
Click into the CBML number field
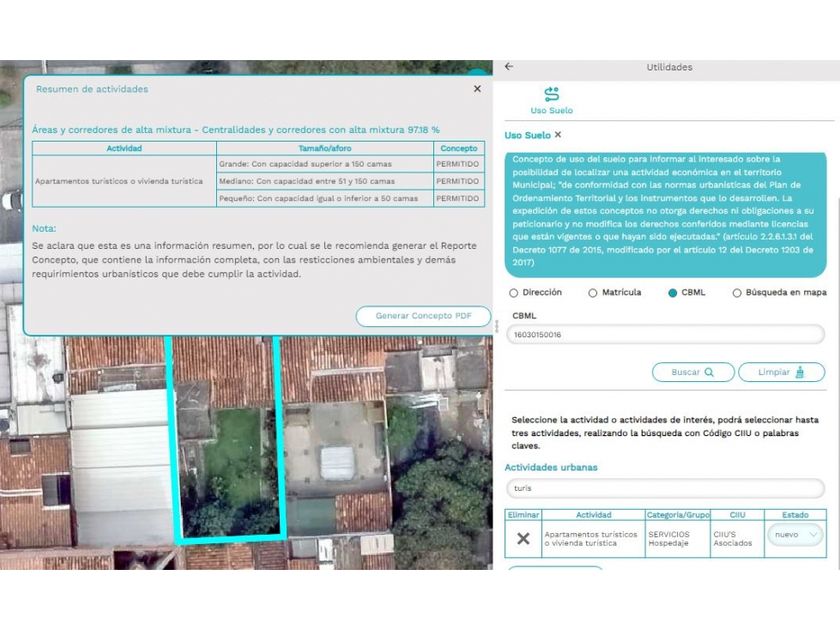[x=664, y=335]
